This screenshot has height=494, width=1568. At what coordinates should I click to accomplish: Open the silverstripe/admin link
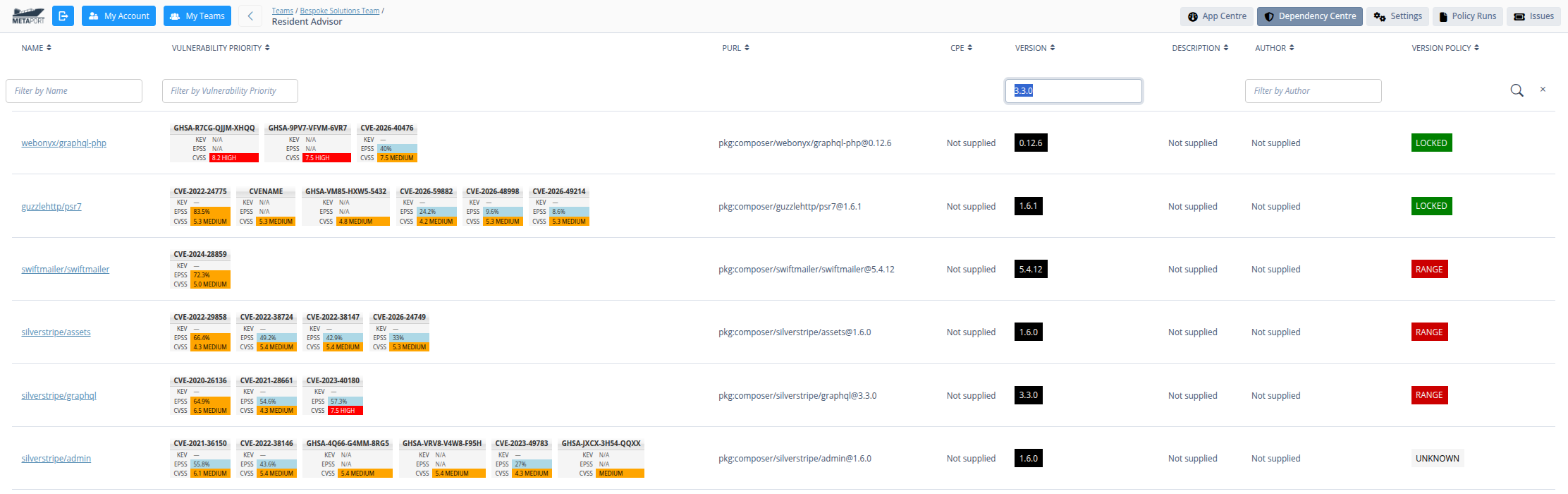56,459
